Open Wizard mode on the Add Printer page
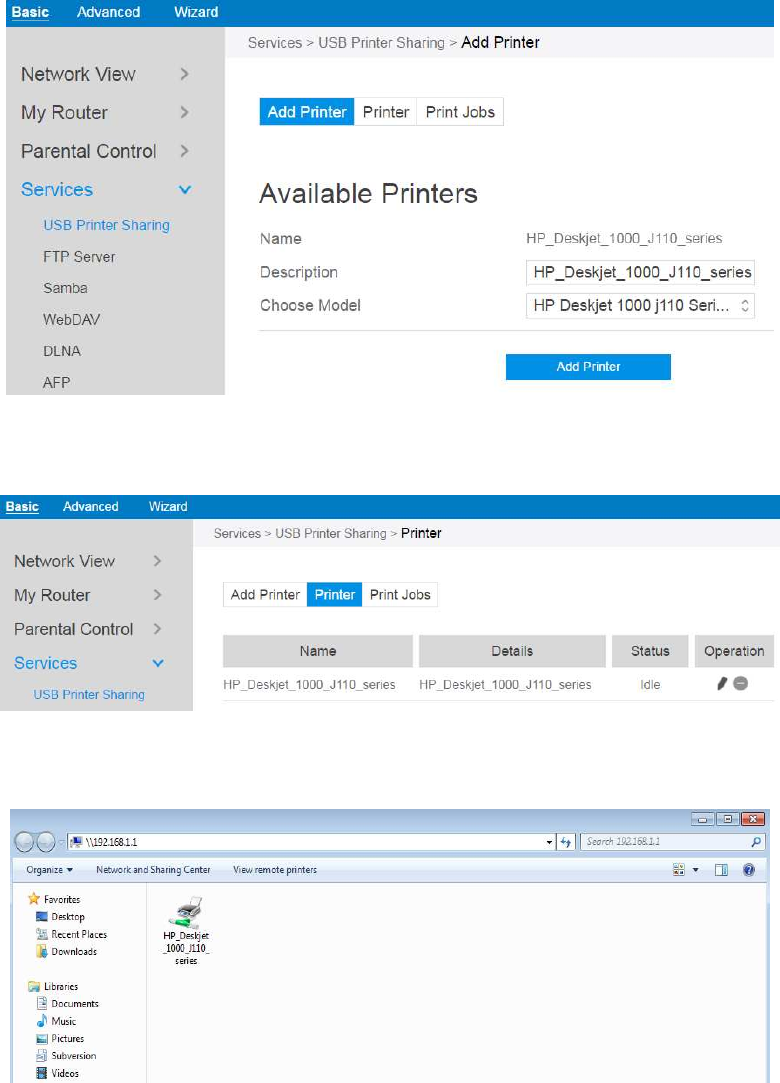Screen dimensions: 780x1083 [x=196, y=12]
